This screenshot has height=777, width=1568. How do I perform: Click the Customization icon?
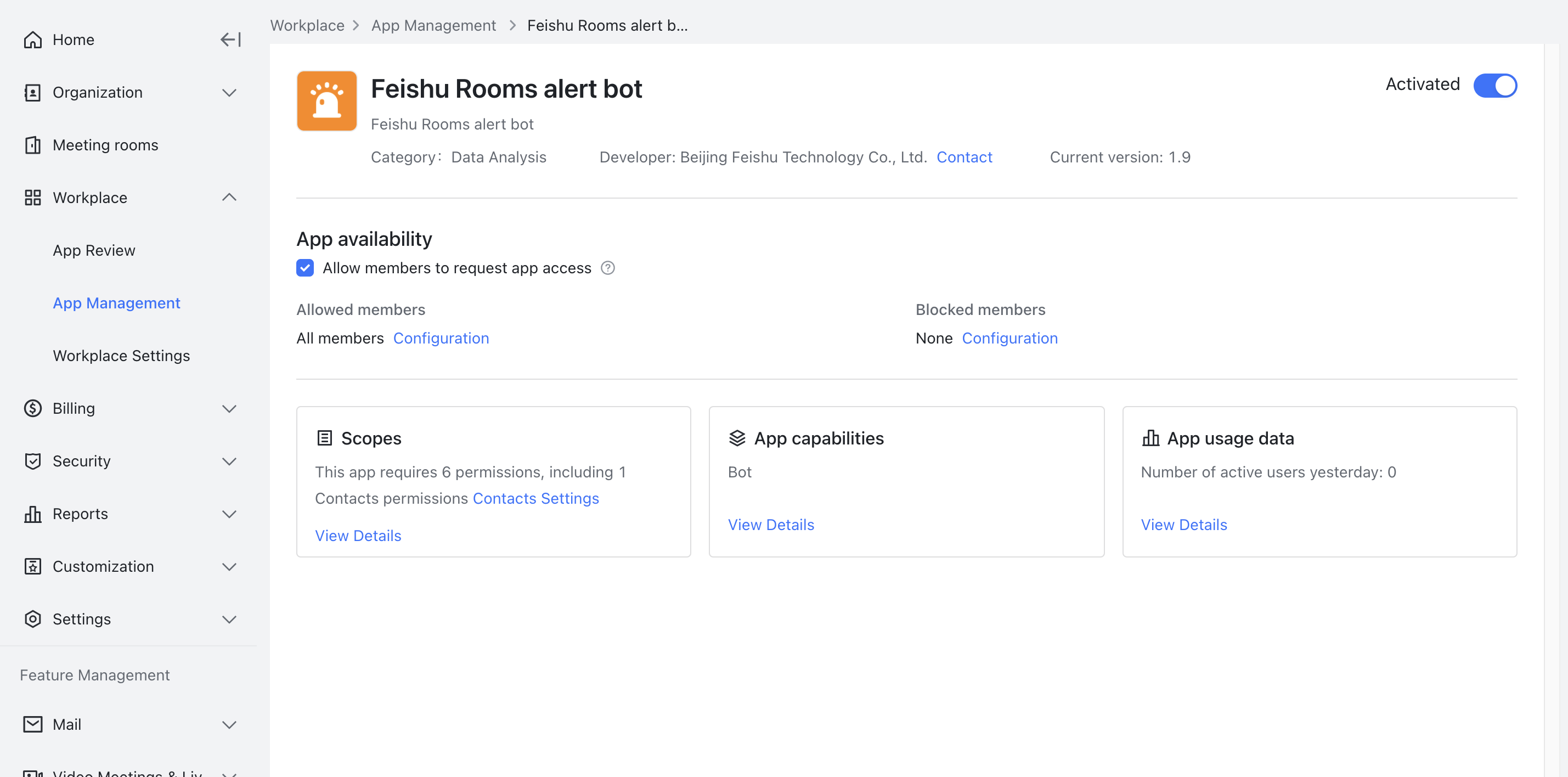point(33,566)
